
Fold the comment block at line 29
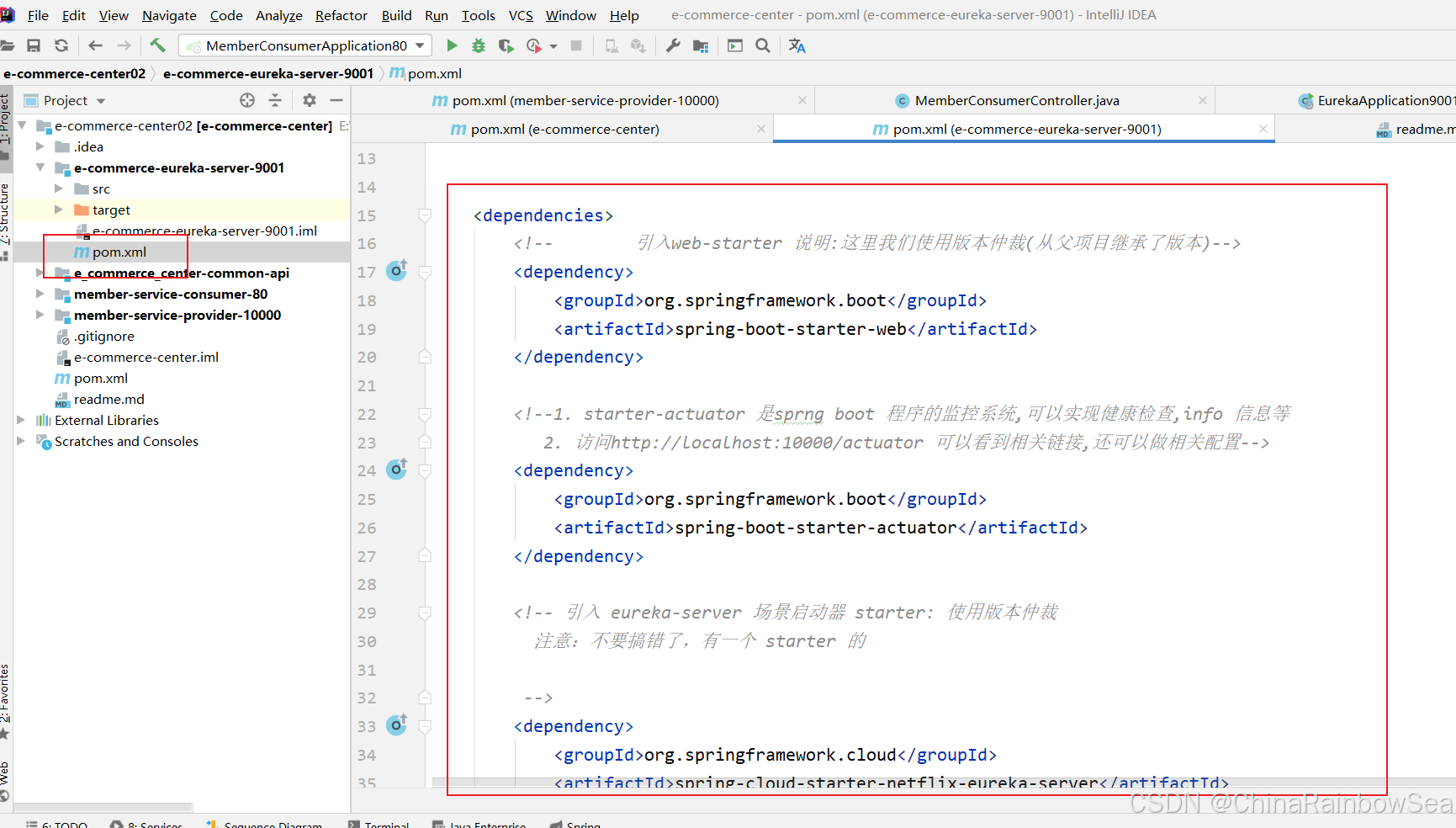425,613
